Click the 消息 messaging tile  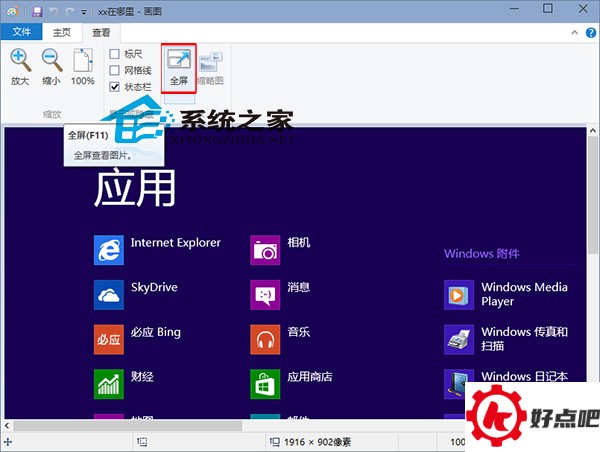pyautogui.click(x=265, y=295)
